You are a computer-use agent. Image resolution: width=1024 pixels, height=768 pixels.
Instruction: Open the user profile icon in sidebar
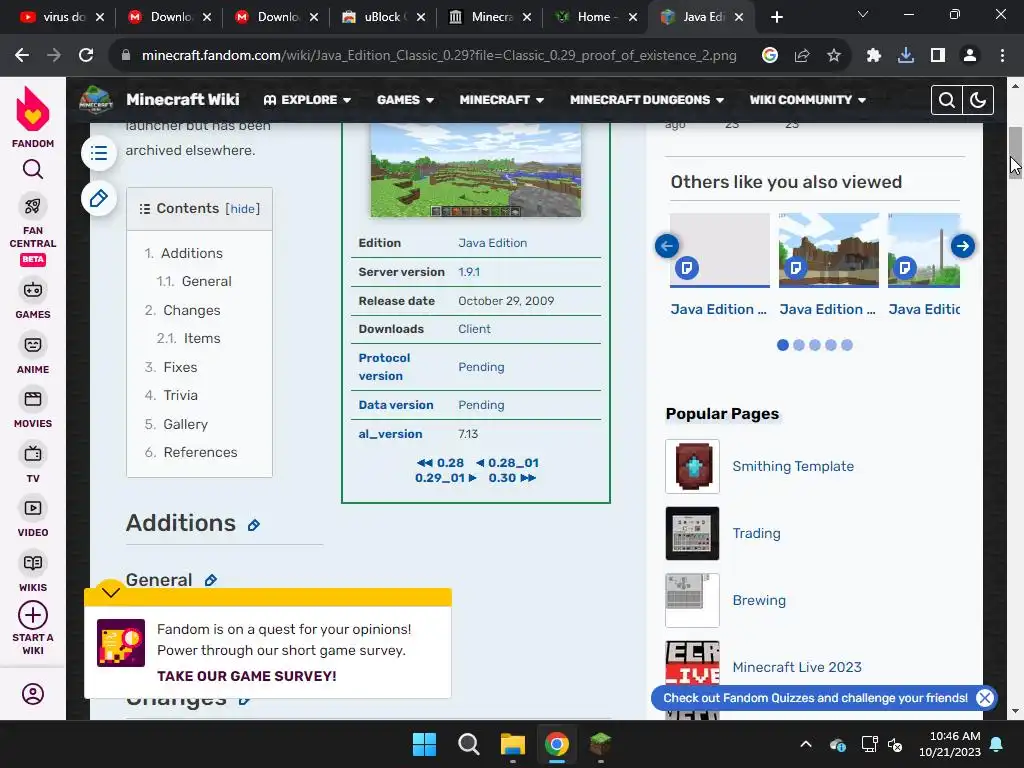tap(33, 694)
